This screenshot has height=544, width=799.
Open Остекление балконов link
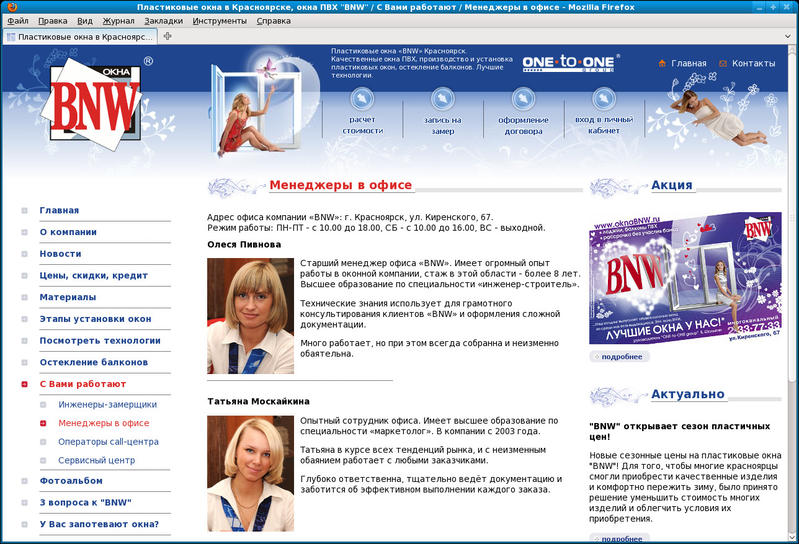pyautogui.click(x=94, y=363)
